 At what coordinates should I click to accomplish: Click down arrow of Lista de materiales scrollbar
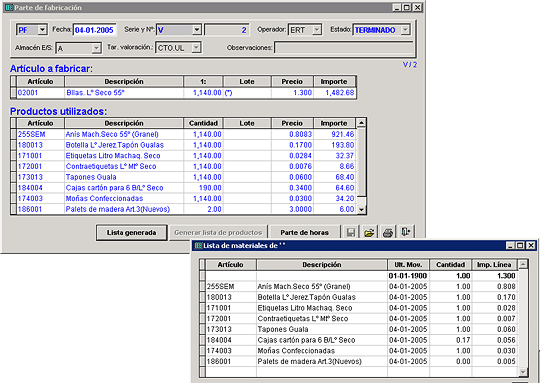[523, 372]
